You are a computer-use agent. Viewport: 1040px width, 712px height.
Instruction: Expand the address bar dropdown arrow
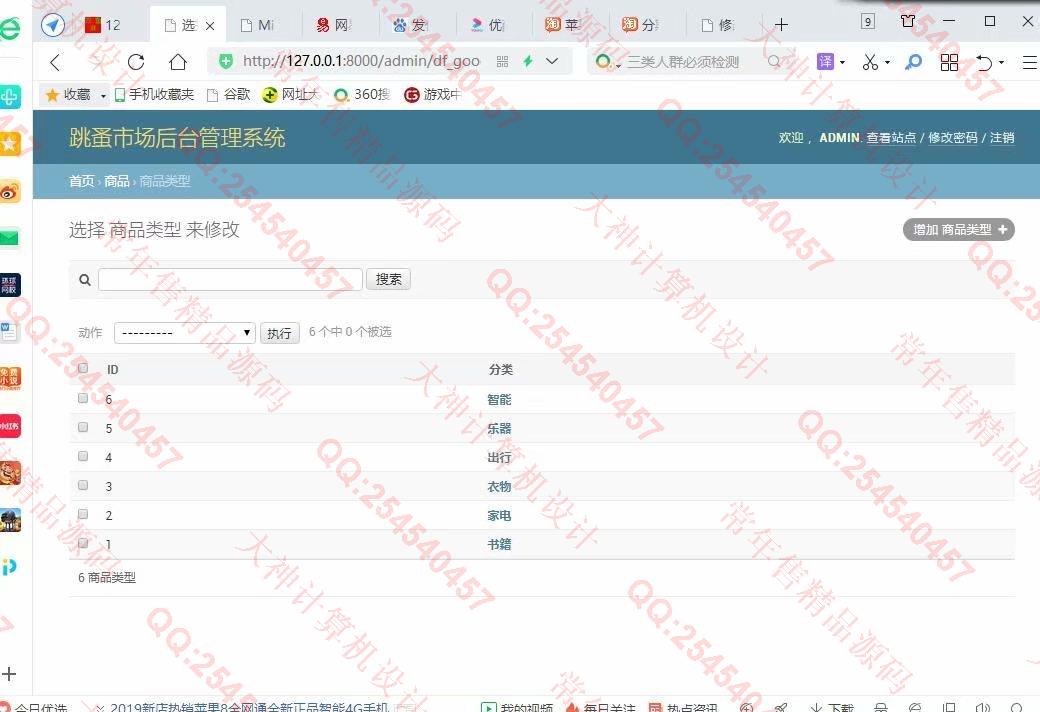click(x=552, y=62)
